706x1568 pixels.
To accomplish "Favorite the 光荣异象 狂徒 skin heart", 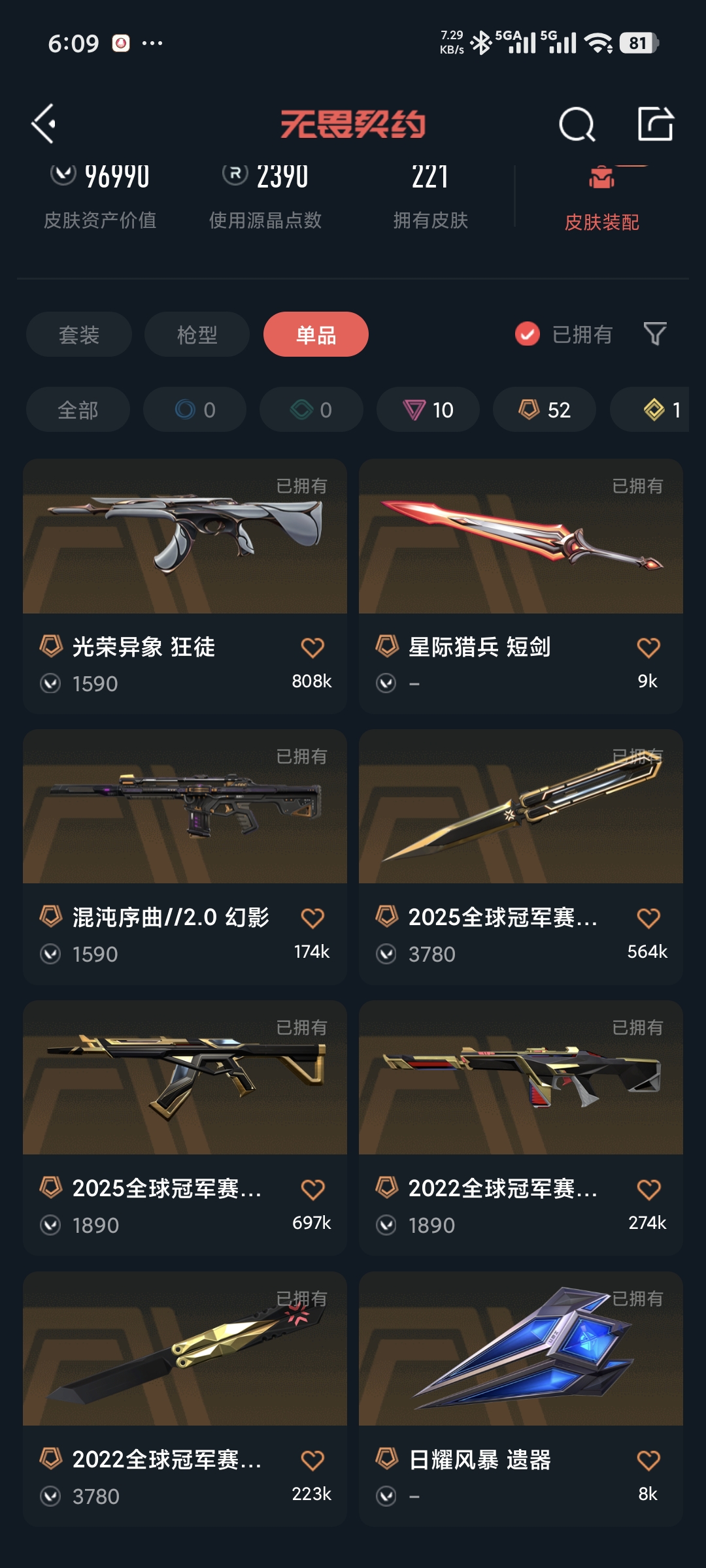I will point(312,647).
